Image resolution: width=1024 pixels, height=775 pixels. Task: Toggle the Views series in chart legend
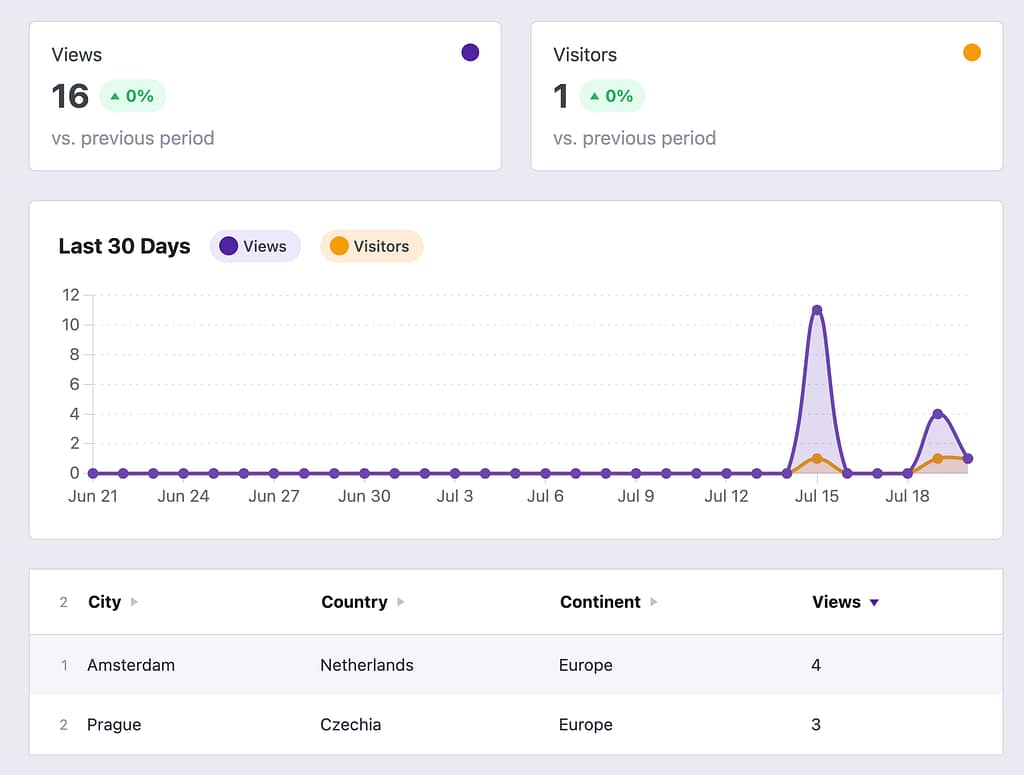(255, 246)
